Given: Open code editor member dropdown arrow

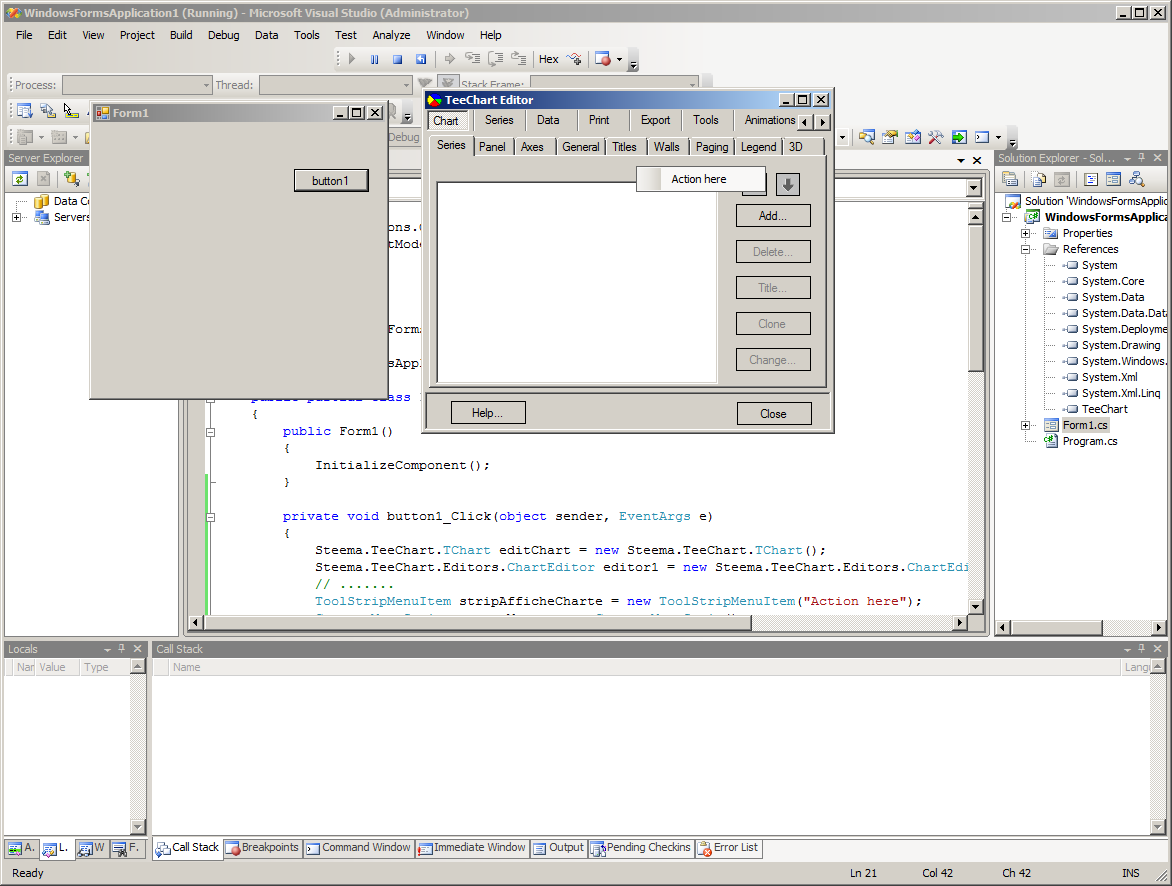Looking at the screenshot, I should click(x=973, y=188).
